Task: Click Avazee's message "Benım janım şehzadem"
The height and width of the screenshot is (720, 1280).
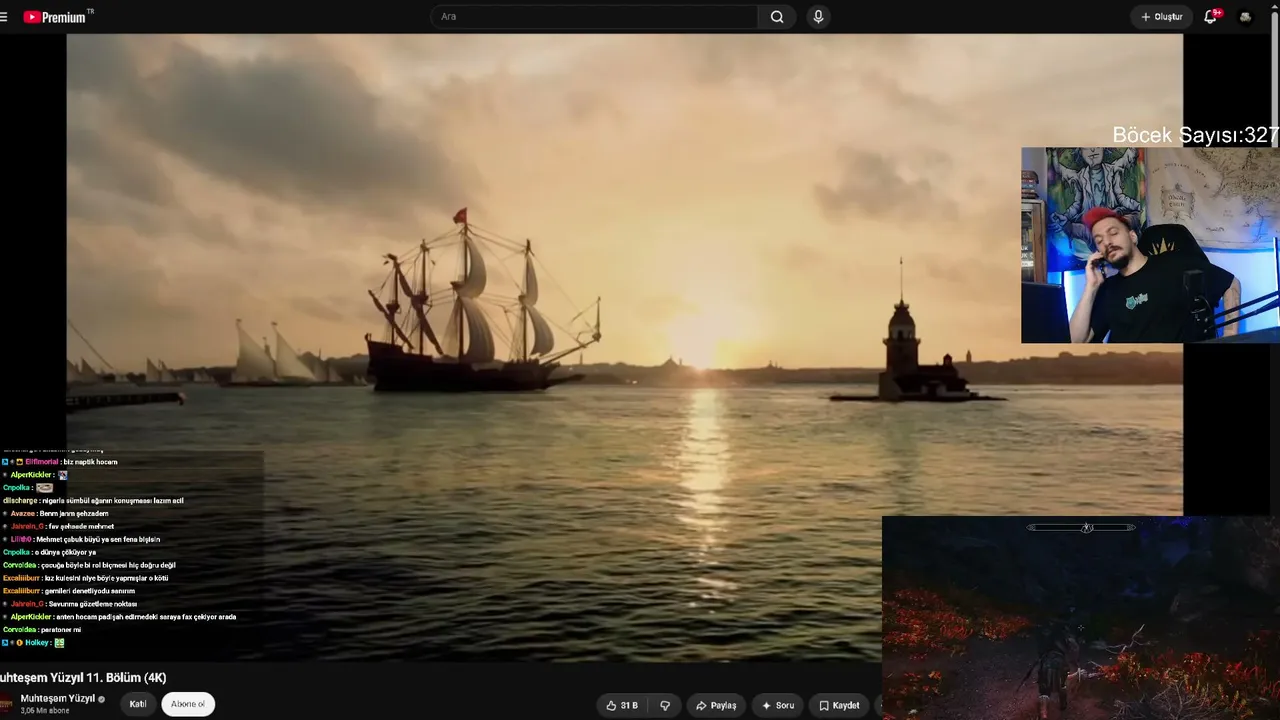Action: pos(73,514)
